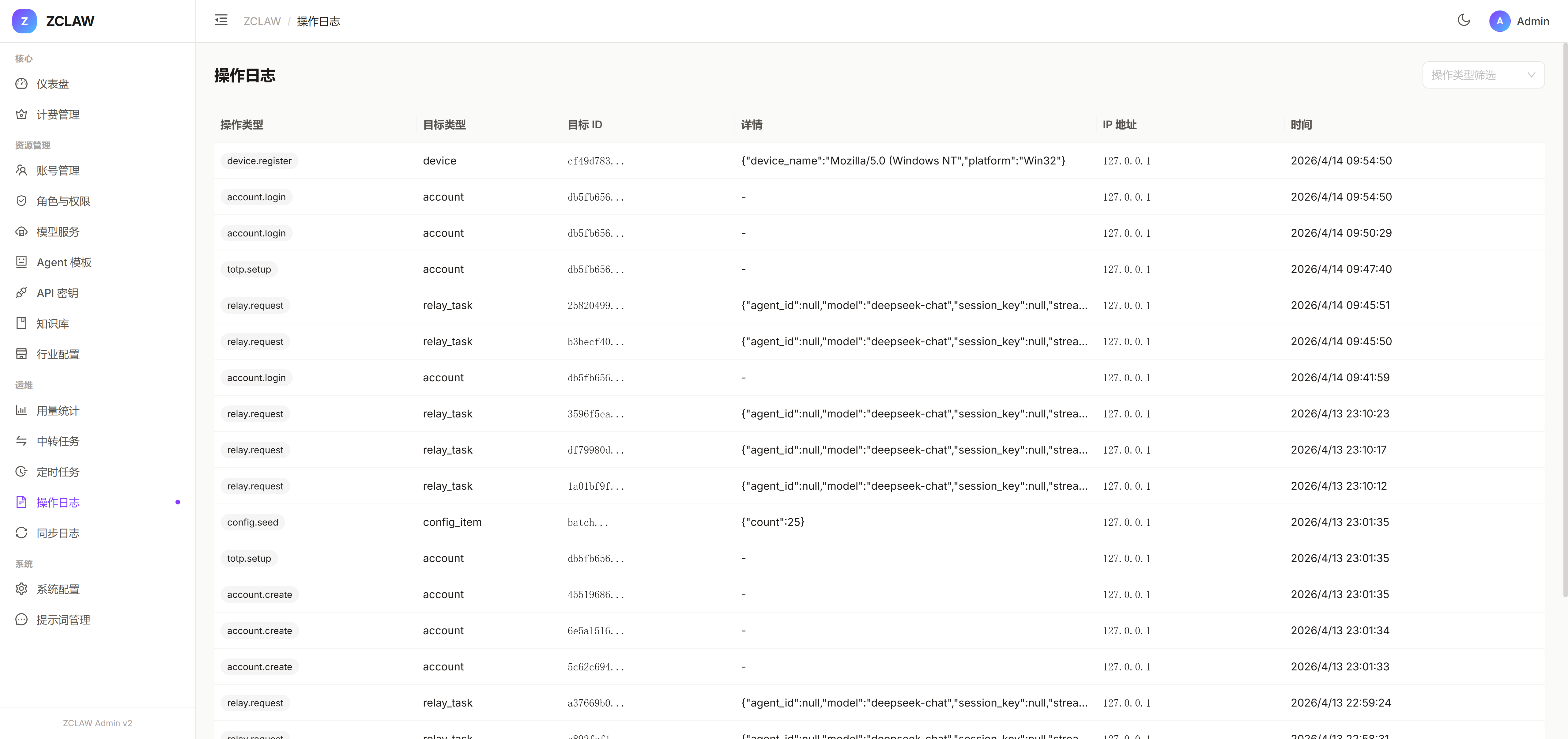Click the 模型服务 cloud icon
This screenshot has height=739, width=1568.
pyautogui.click(x=22, y=231)
